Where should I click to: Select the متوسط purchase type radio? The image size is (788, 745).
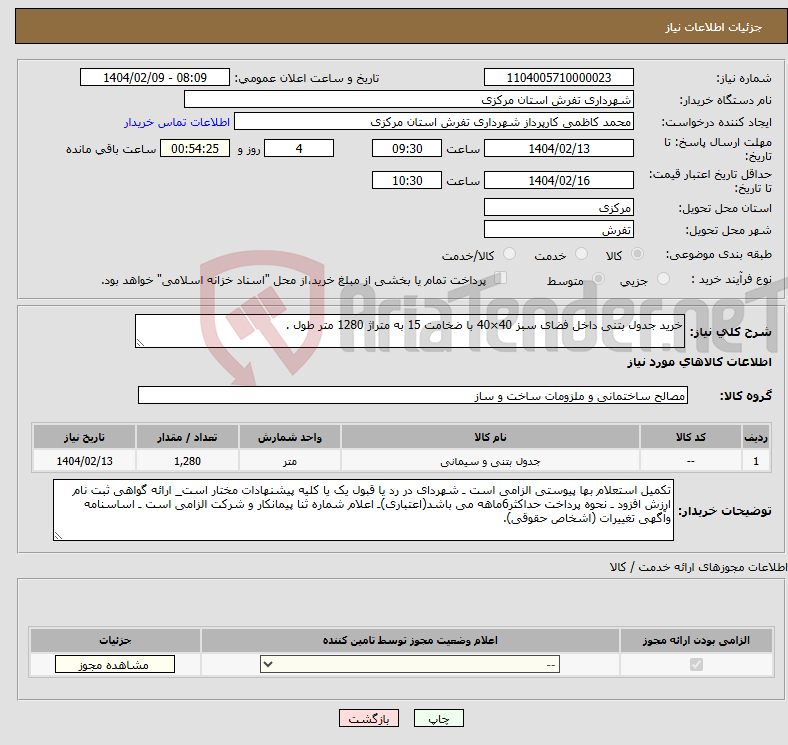(598, 278)
